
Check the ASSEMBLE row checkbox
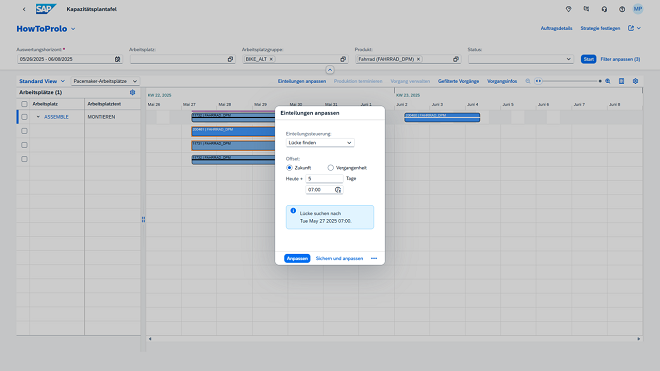[x=24, y=117]
